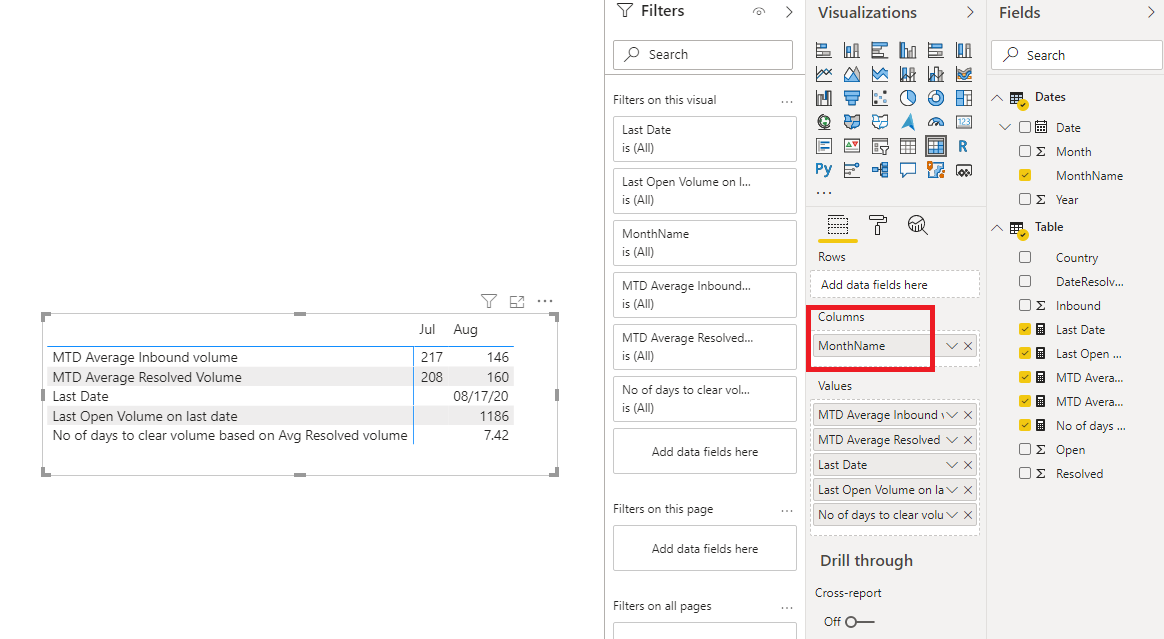Check the Inbound field checkbox
The width and height of the screenshot is (1164, 639).
pos(1025,305)
